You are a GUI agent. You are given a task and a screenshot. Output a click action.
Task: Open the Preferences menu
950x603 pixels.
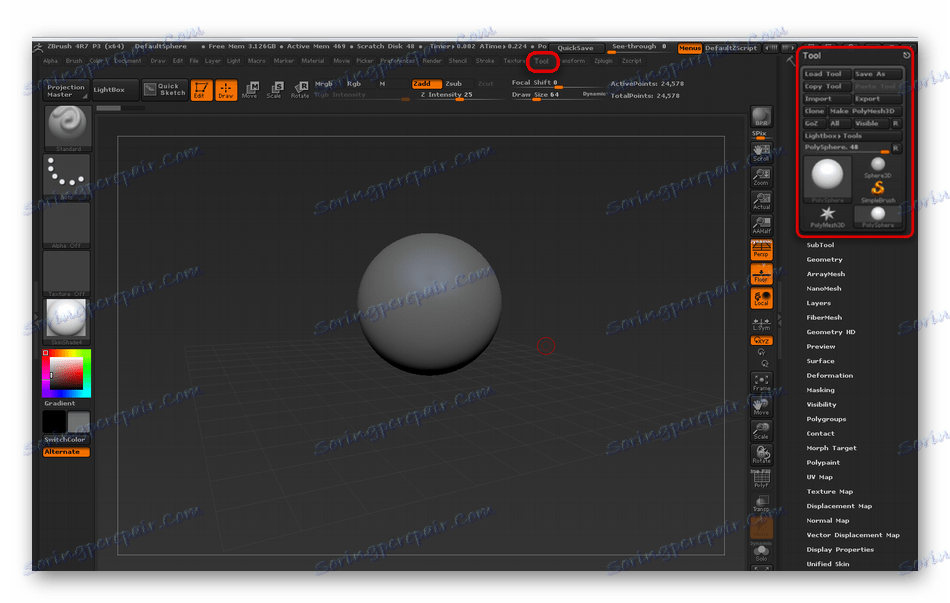coord(398,61)
